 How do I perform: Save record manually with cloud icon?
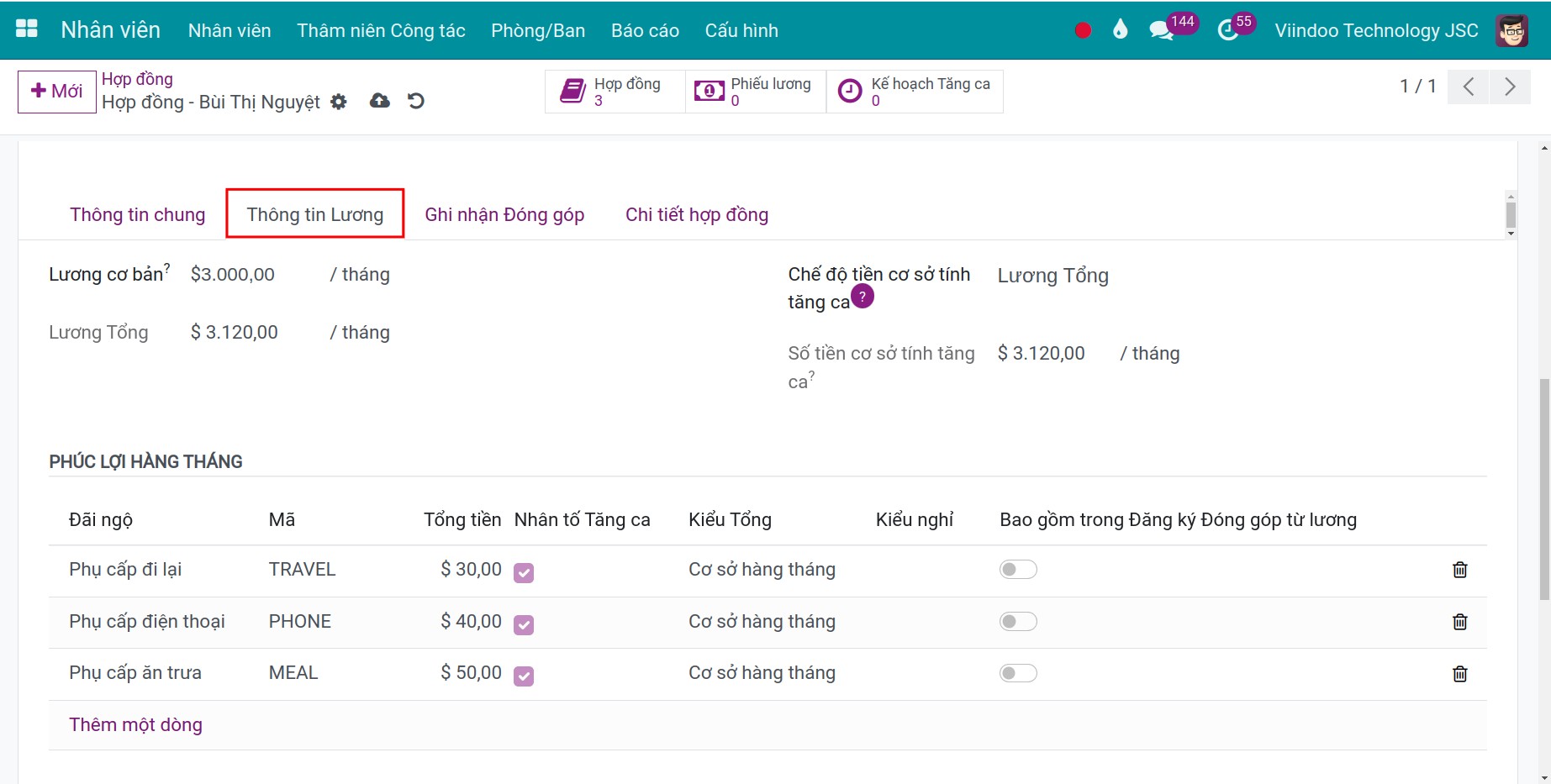(x=380, y=101)
